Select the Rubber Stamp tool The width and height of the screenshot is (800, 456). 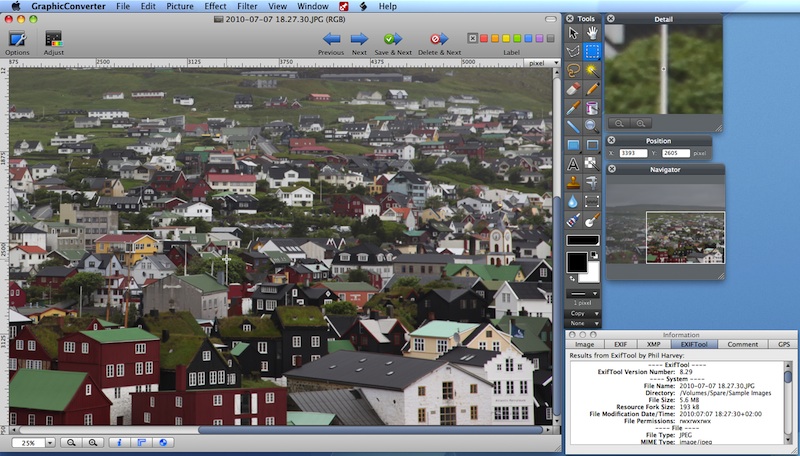tap(573, 182)
